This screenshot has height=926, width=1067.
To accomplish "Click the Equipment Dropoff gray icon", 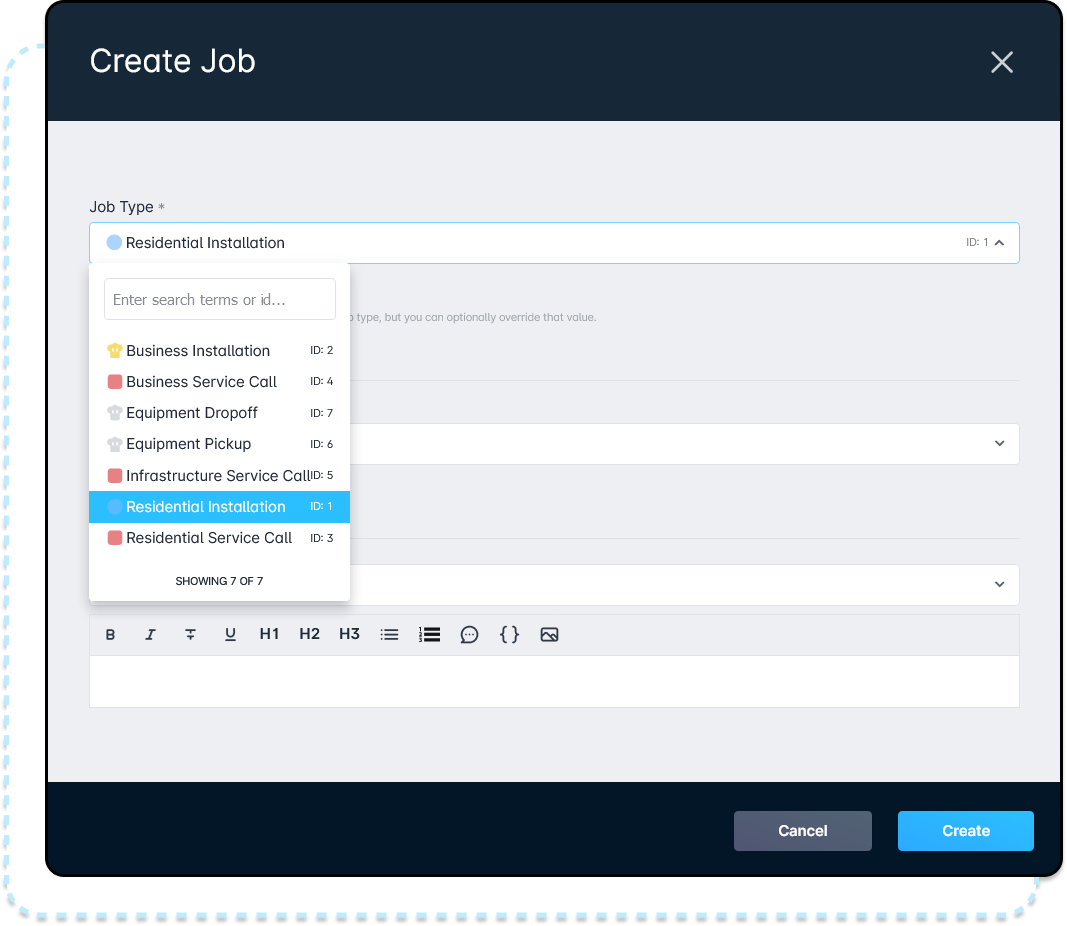I will [115, 413].
